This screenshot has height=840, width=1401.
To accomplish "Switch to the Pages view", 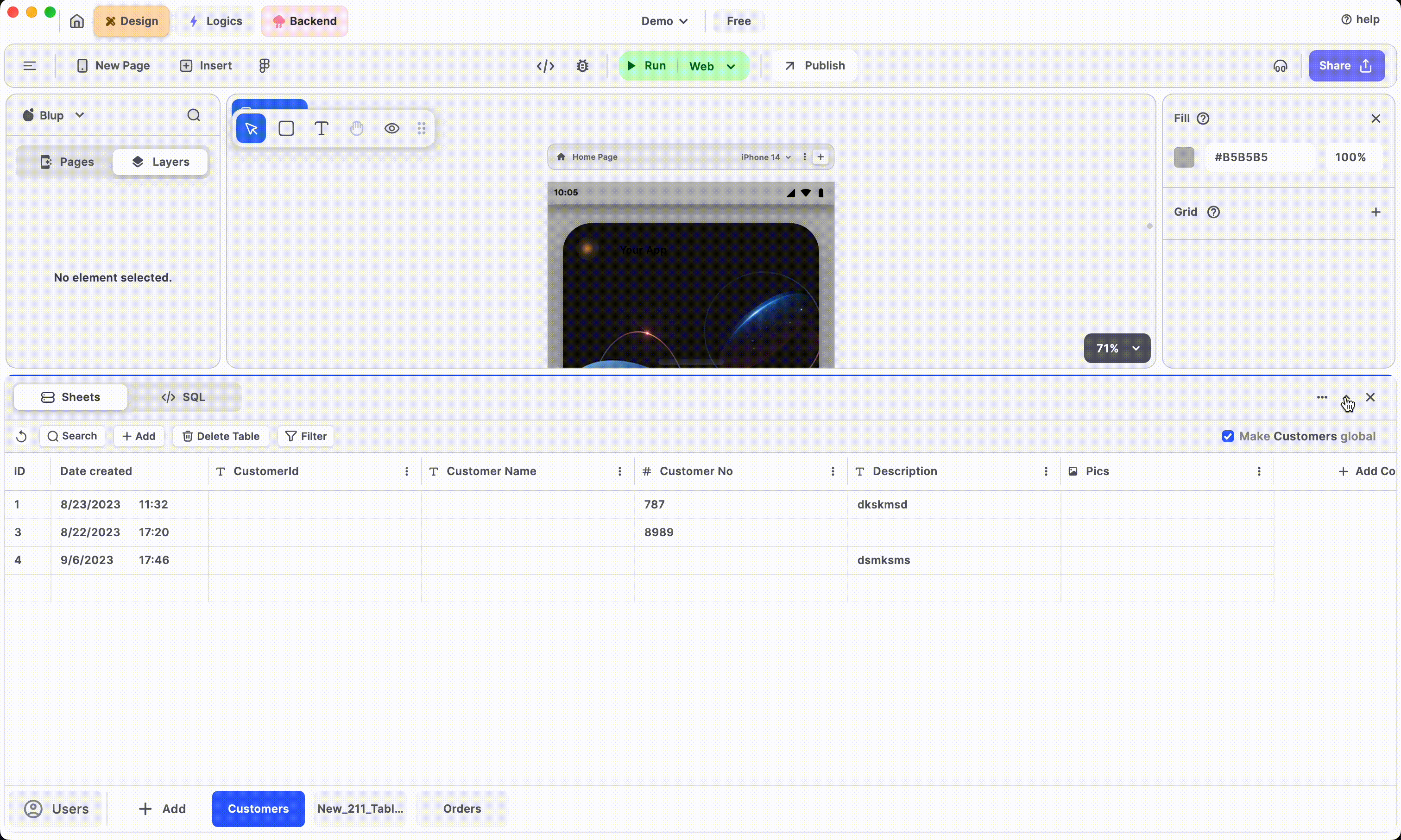I will 67,162.
